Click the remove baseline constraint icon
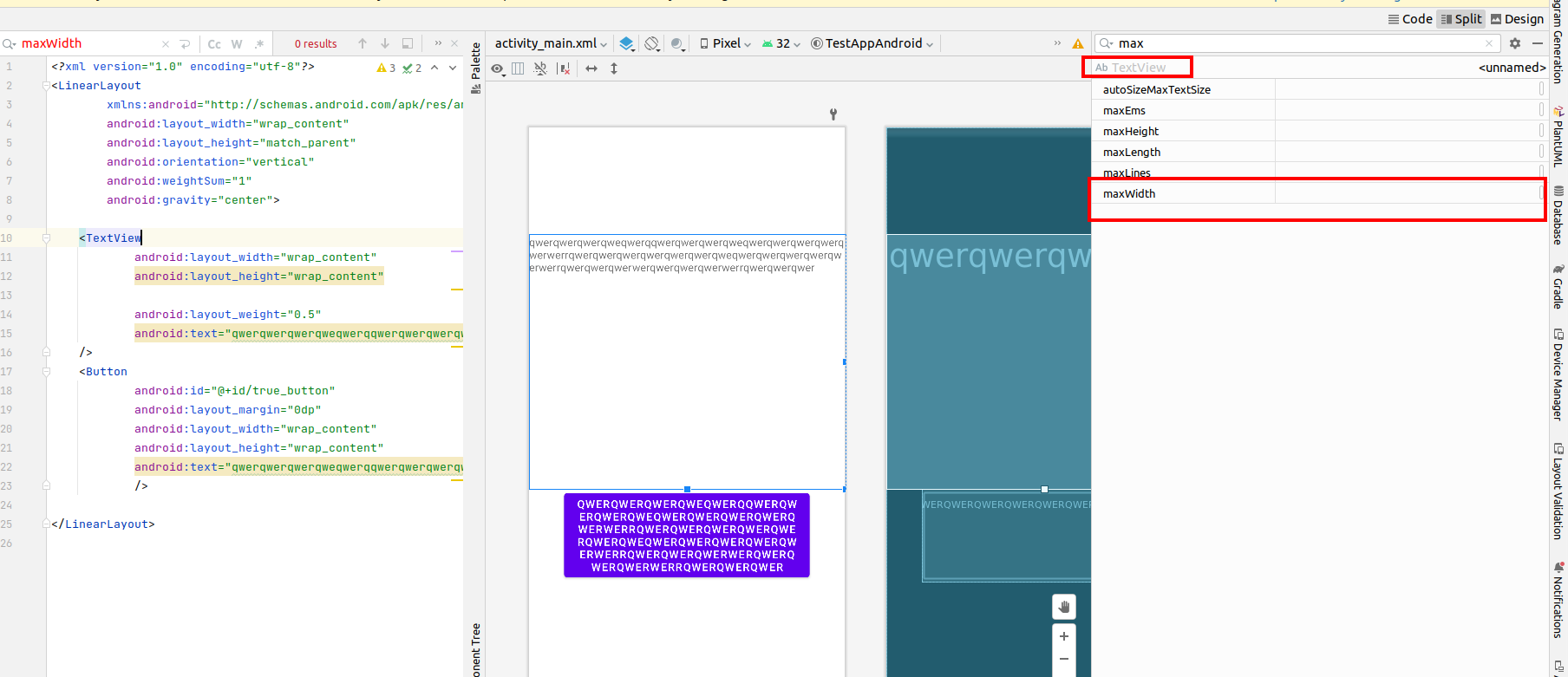The height and width of the screenshot is (677, 1568). (540, 68)
